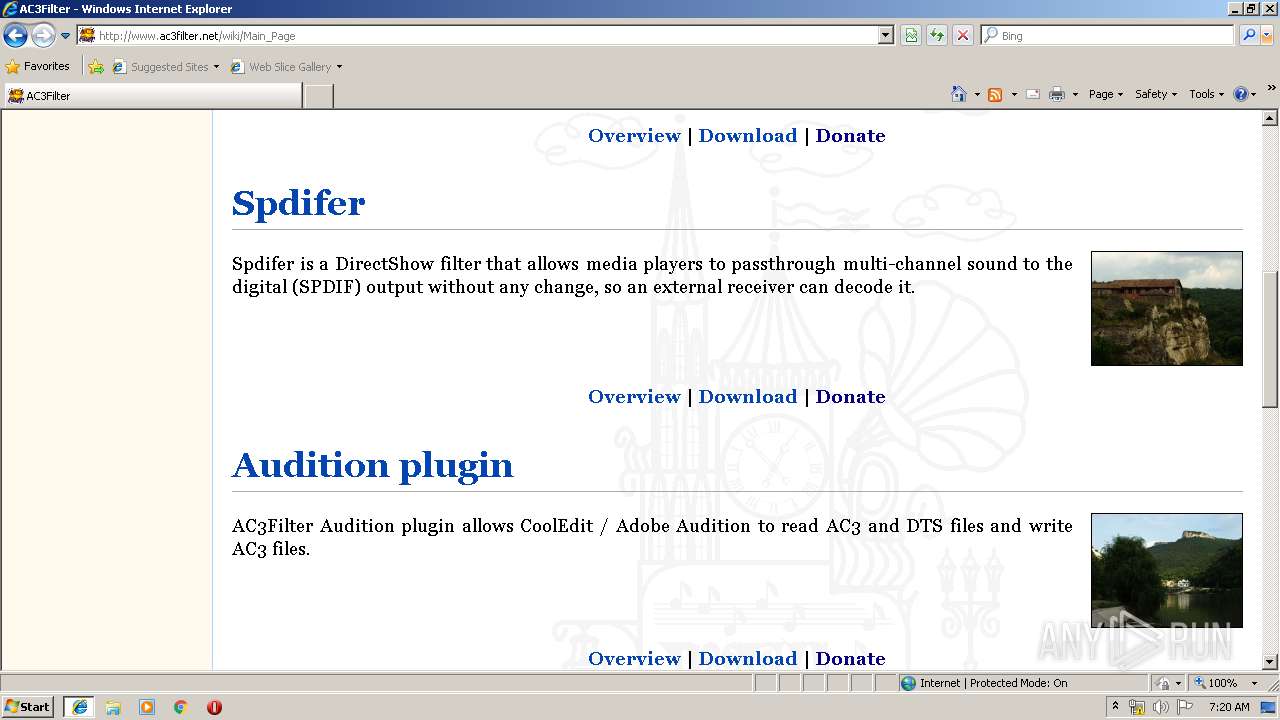Open the Favorites star button
The height and width of the screenshot is (720, 1280).
click(38, 67)
